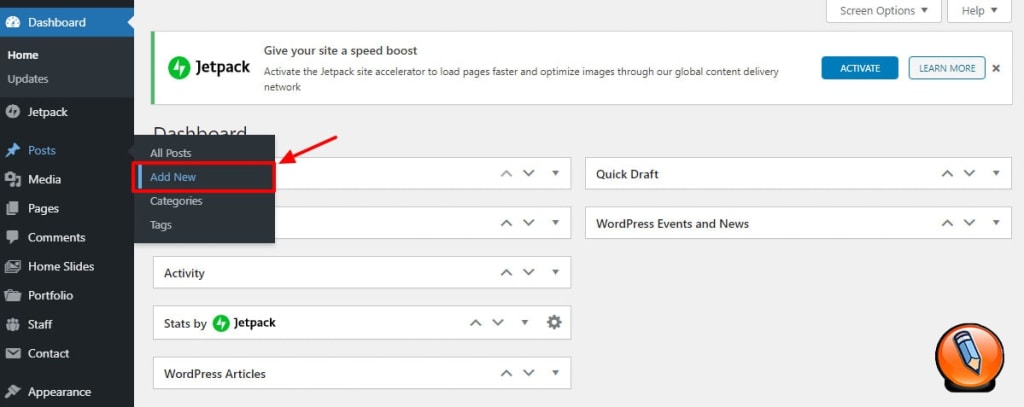The height and width of the screenshot is (407, 1024).
Task: Click green Jetpack icon in Stats widget
Action: [221, 323]
